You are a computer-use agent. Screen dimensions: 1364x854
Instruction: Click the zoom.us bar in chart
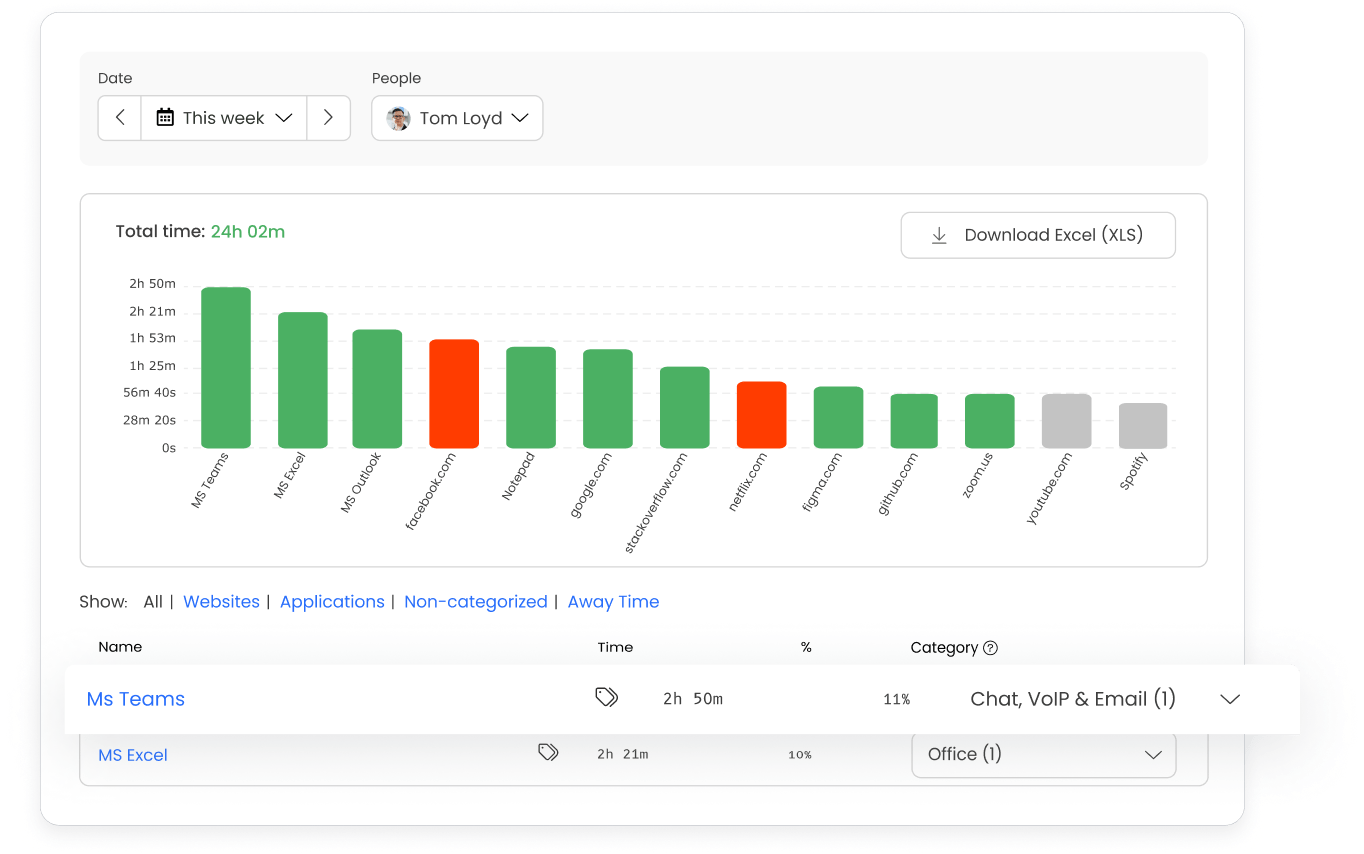tap(990, 421)
